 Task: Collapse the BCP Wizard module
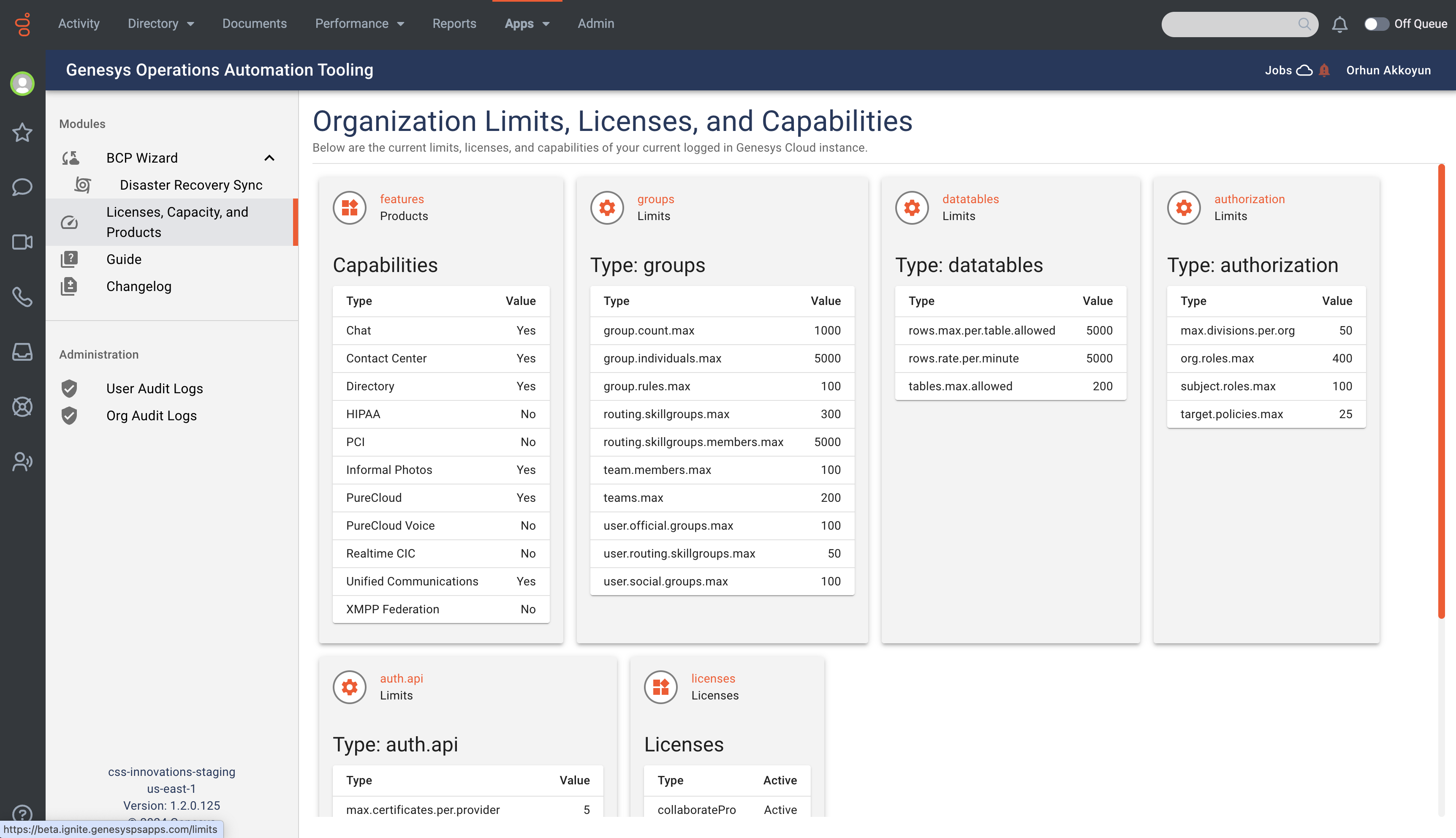pyautogui.click(x=269, y=158)
